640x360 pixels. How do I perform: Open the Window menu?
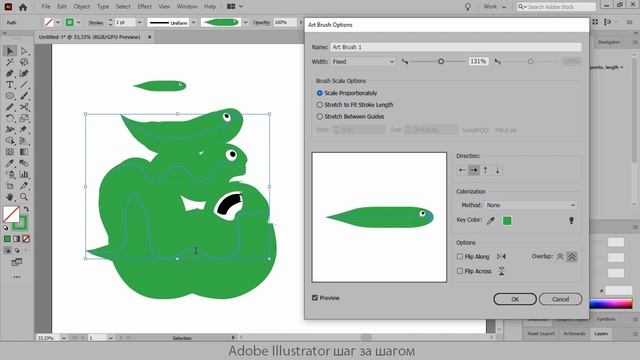pos(187,7)
